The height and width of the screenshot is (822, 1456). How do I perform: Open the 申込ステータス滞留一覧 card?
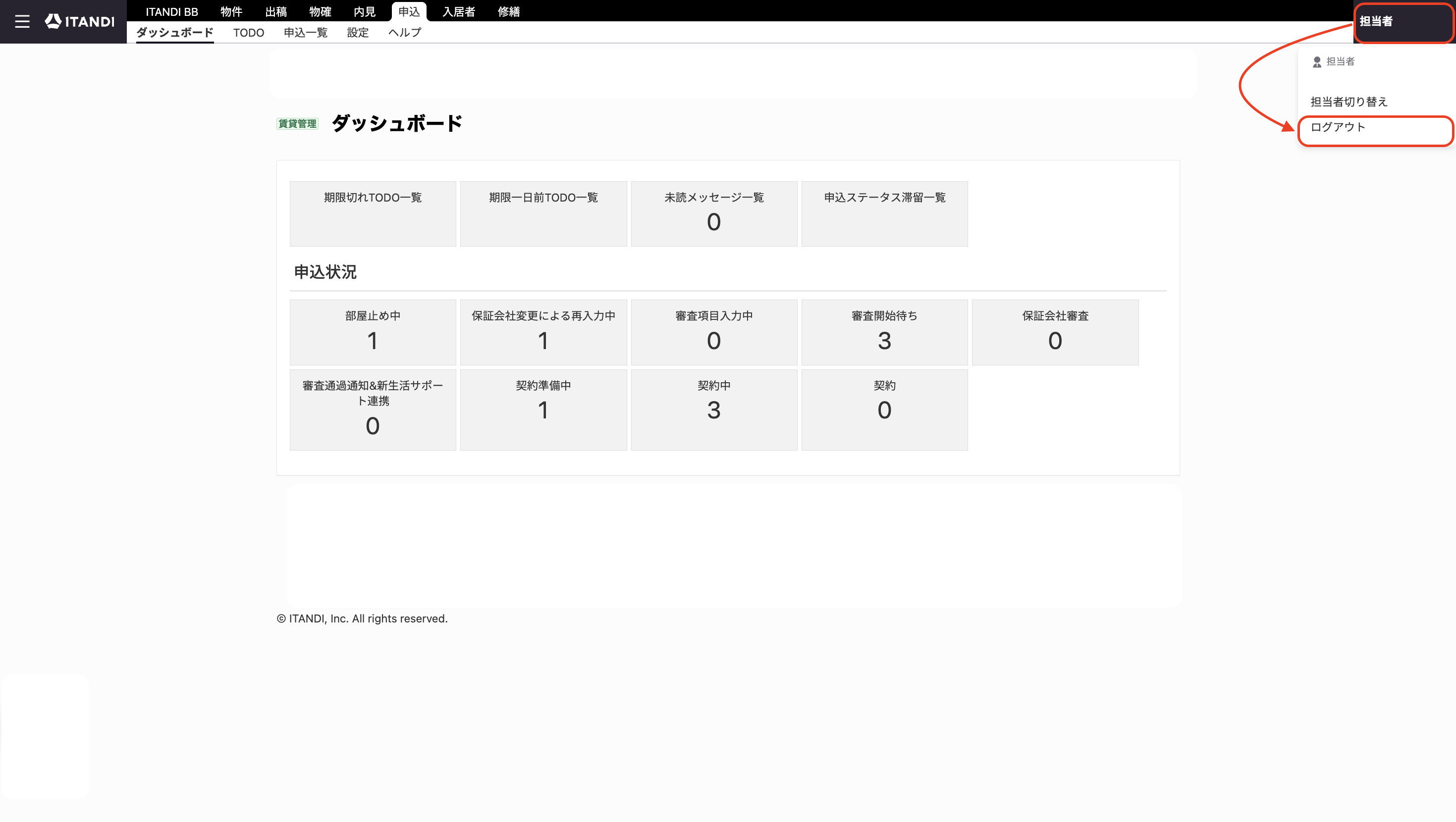(x=885, y=213)
